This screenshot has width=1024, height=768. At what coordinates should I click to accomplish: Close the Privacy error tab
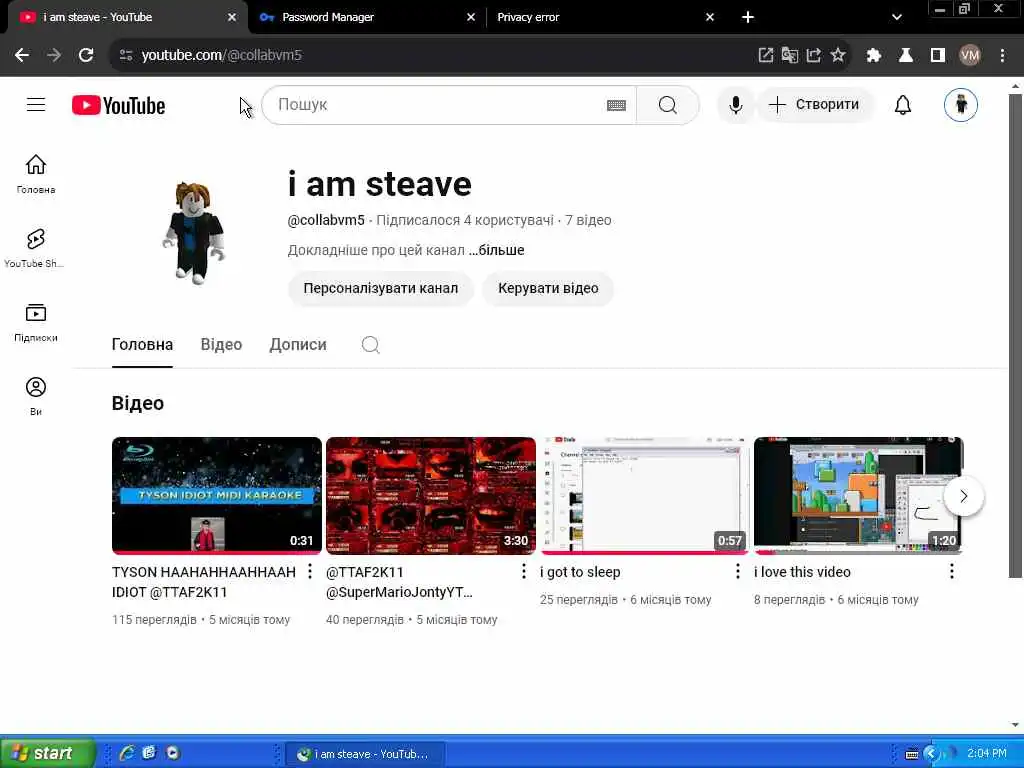coord(710,18)
